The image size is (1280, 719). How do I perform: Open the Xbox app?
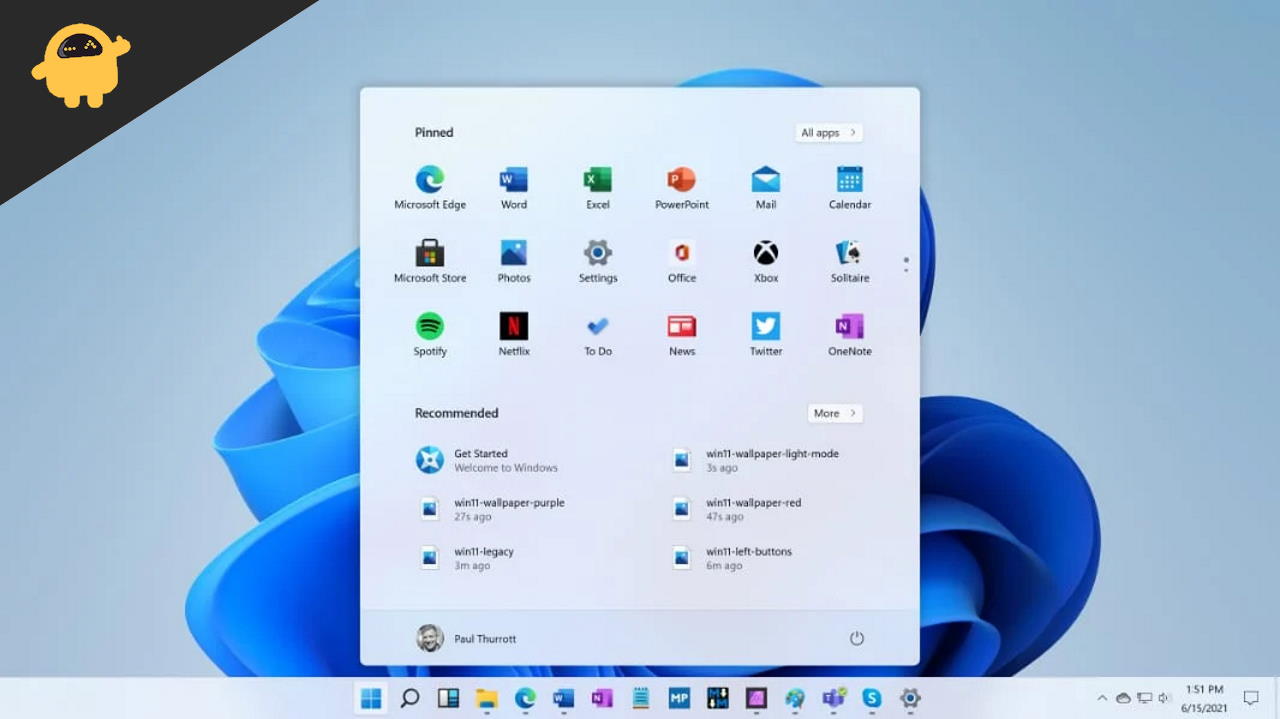[x=766, y=261]
